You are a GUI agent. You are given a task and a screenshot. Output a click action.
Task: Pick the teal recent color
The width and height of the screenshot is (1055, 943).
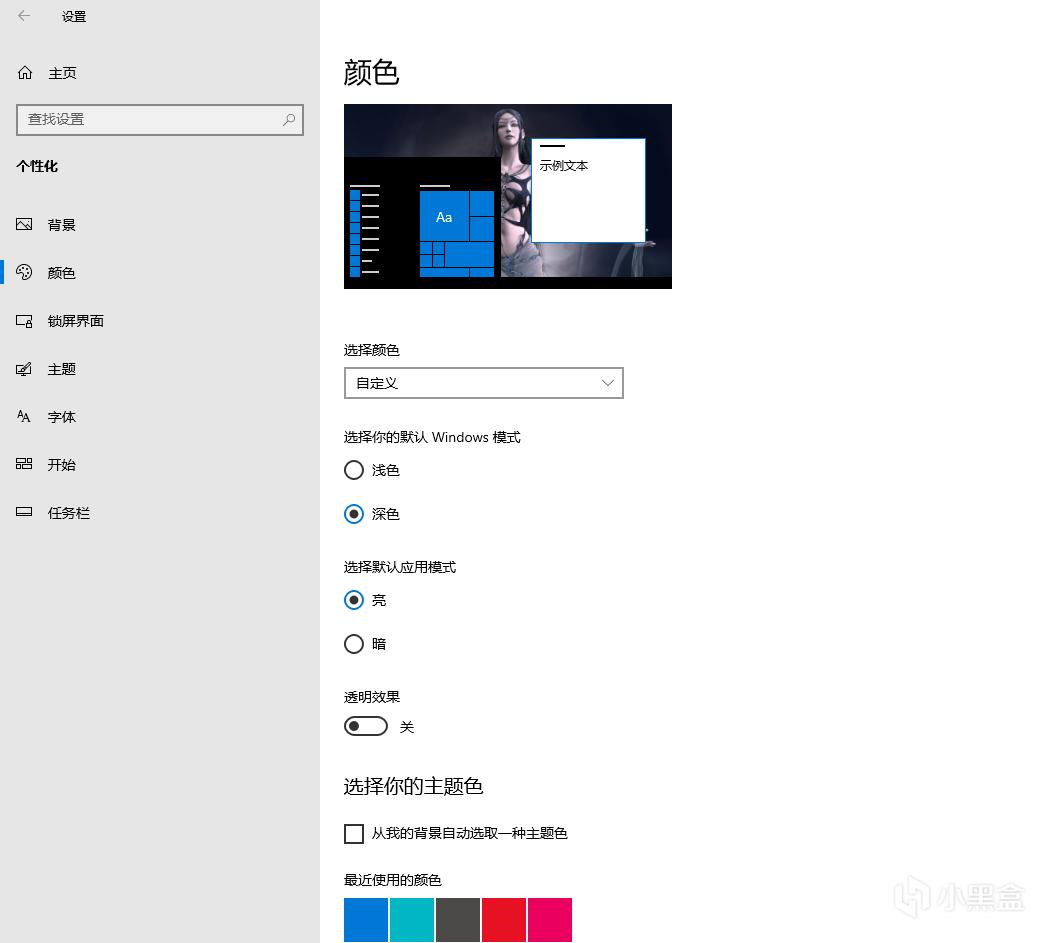tap(412, 920)
